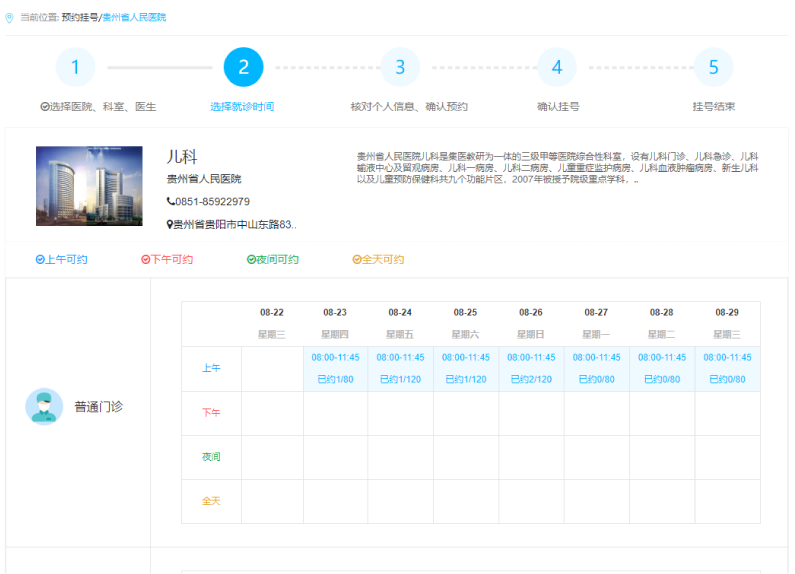795x574 pixels.
Task: Toggle the 上午可约 filter
Action: click(62, 260)
